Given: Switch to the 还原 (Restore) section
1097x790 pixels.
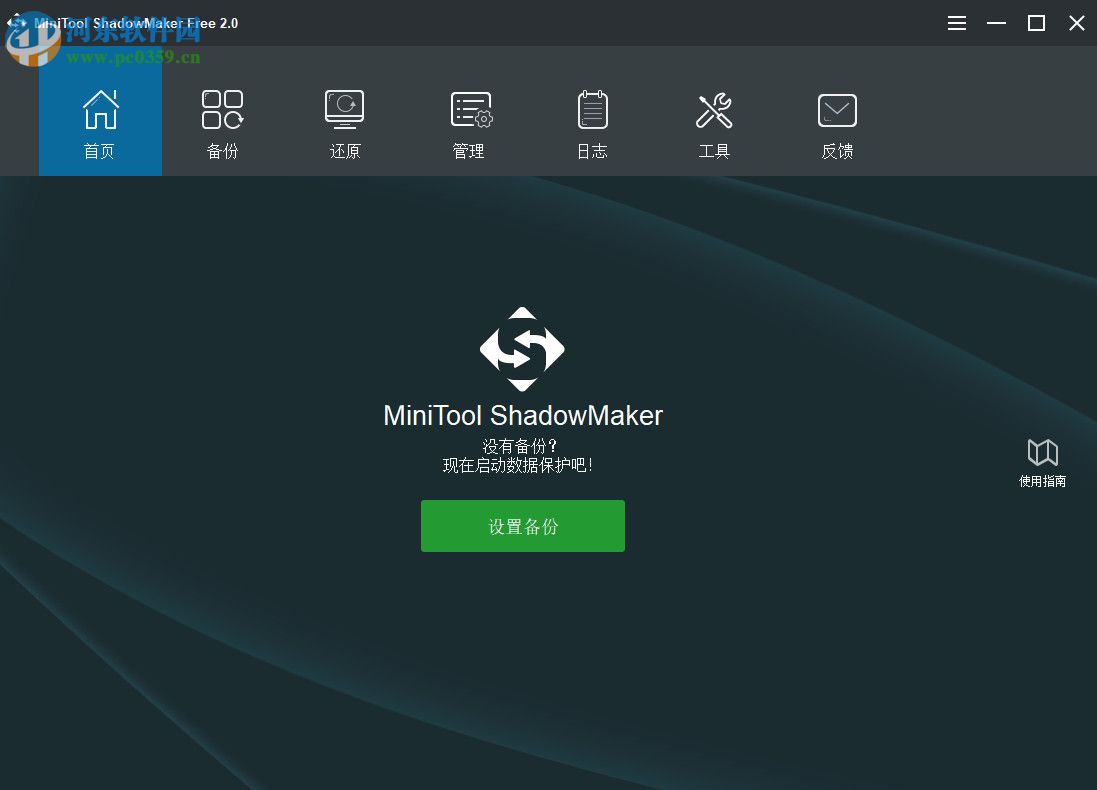Looking at the screenshot, I should [344, 122].
